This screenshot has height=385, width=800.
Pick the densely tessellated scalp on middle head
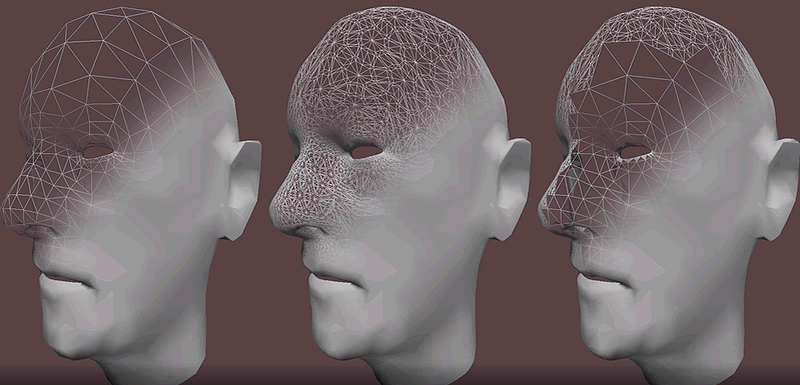pyautogui.click(x=388, y=71)
